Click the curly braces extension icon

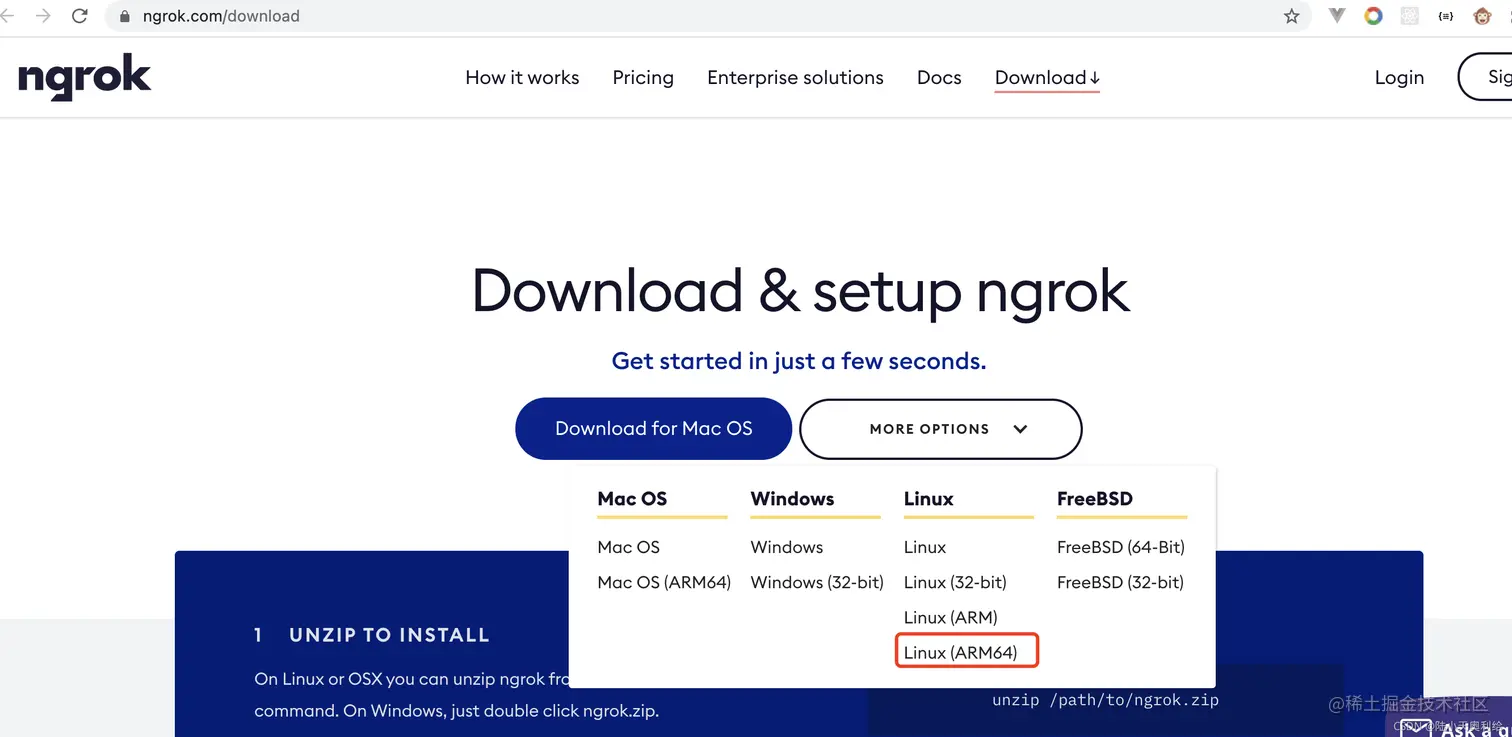pos(1445,16)
